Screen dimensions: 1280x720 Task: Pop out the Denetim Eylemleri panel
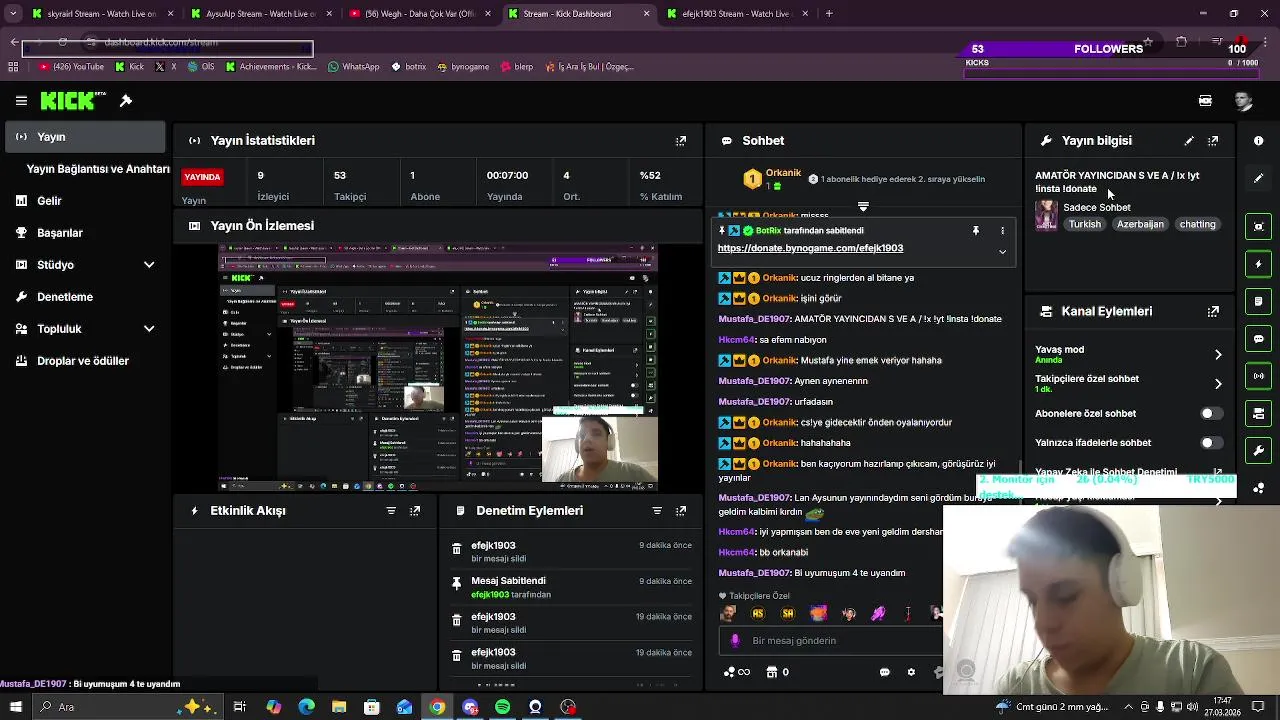click(x=681, y=511)
